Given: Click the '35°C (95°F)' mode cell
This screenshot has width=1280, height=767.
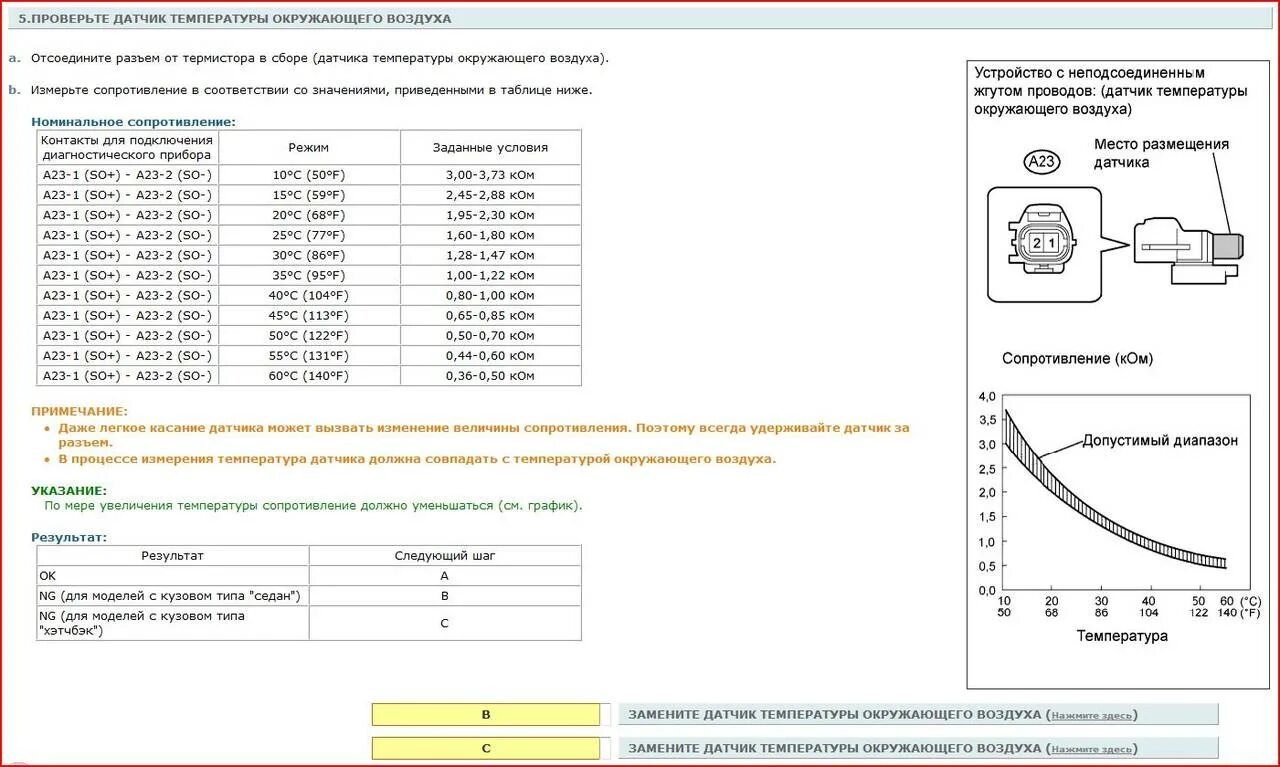Looking at the screenshot, I should point(309,275).
